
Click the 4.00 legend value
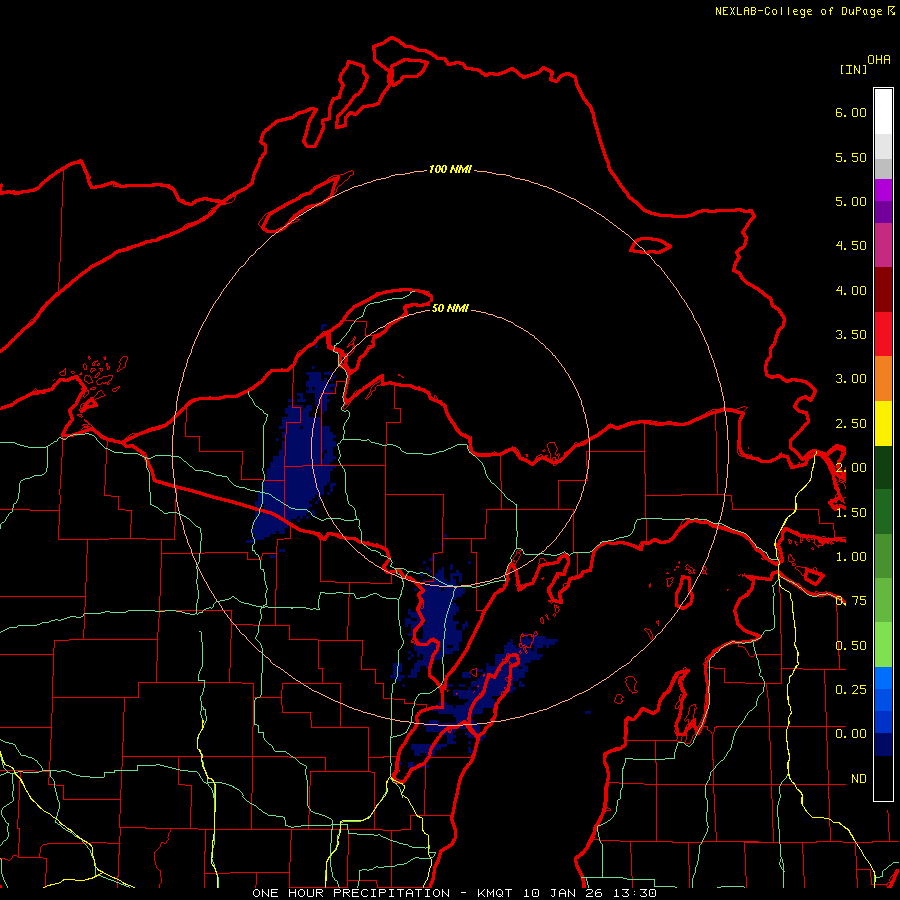coord(851,290)
